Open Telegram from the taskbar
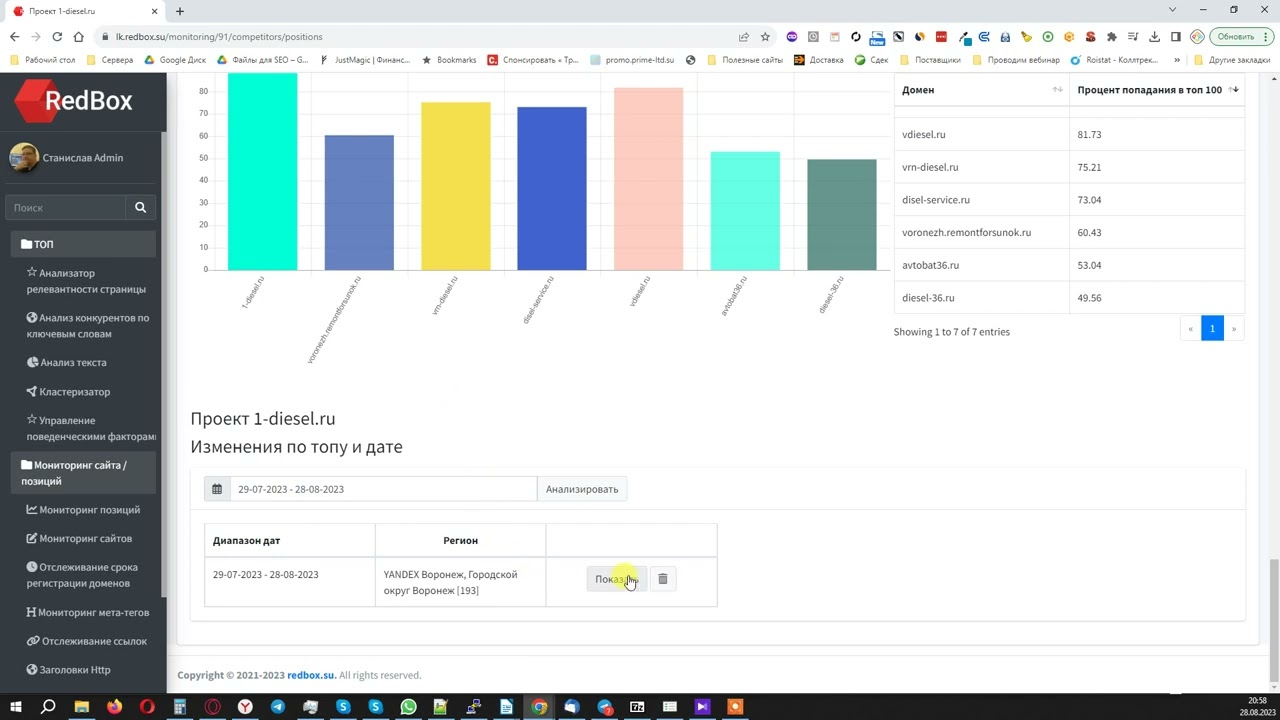The height and width of the screenshot is (720, 1280). click(277, 707)
